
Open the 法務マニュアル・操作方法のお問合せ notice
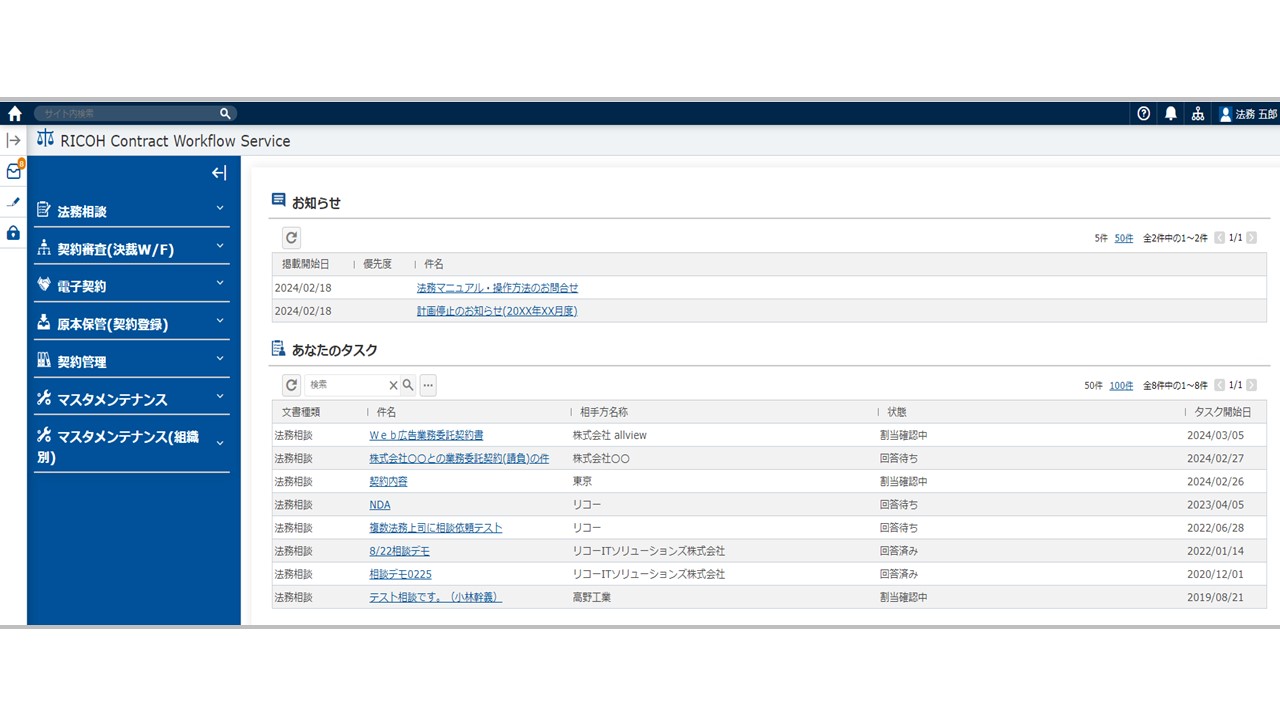click(x=497, y=287)
